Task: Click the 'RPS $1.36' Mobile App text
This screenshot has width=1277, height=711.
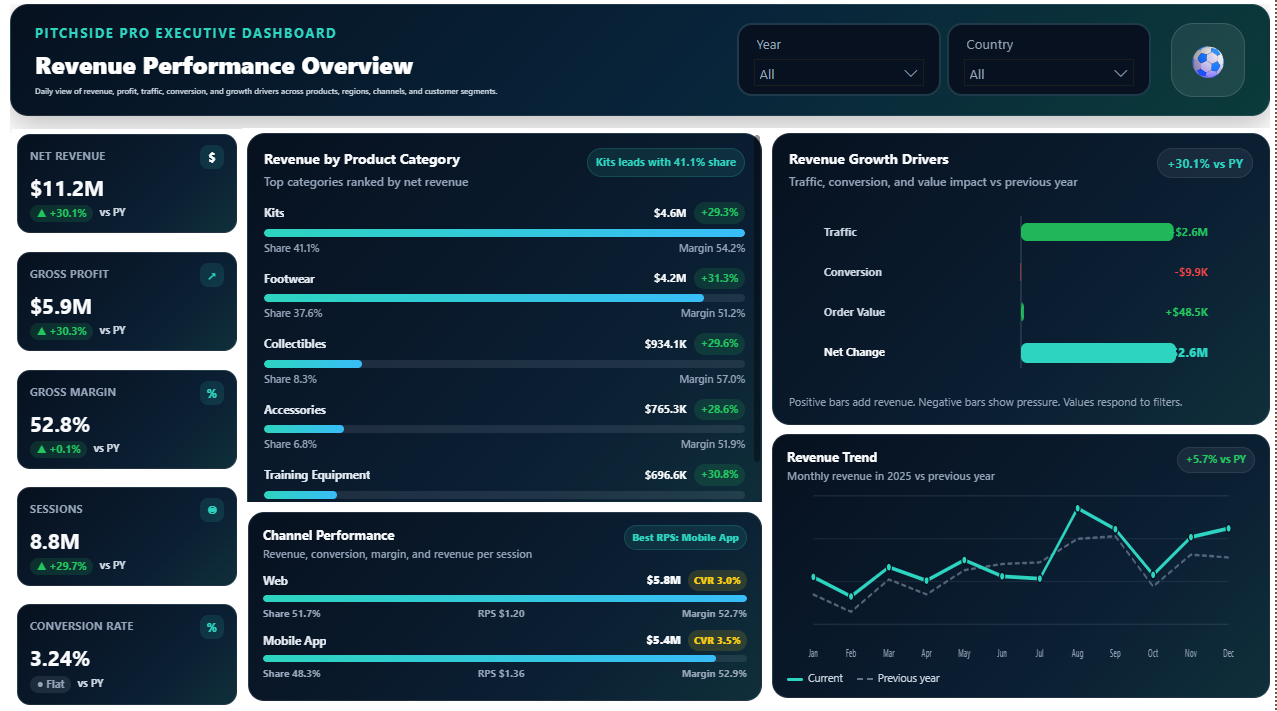Action: pos(501,673)
